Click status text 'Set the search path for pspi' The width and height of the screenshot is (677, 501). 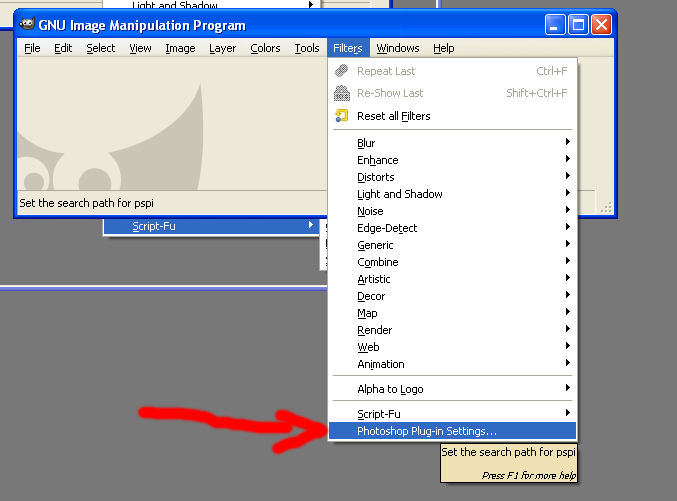pos(86,203)
